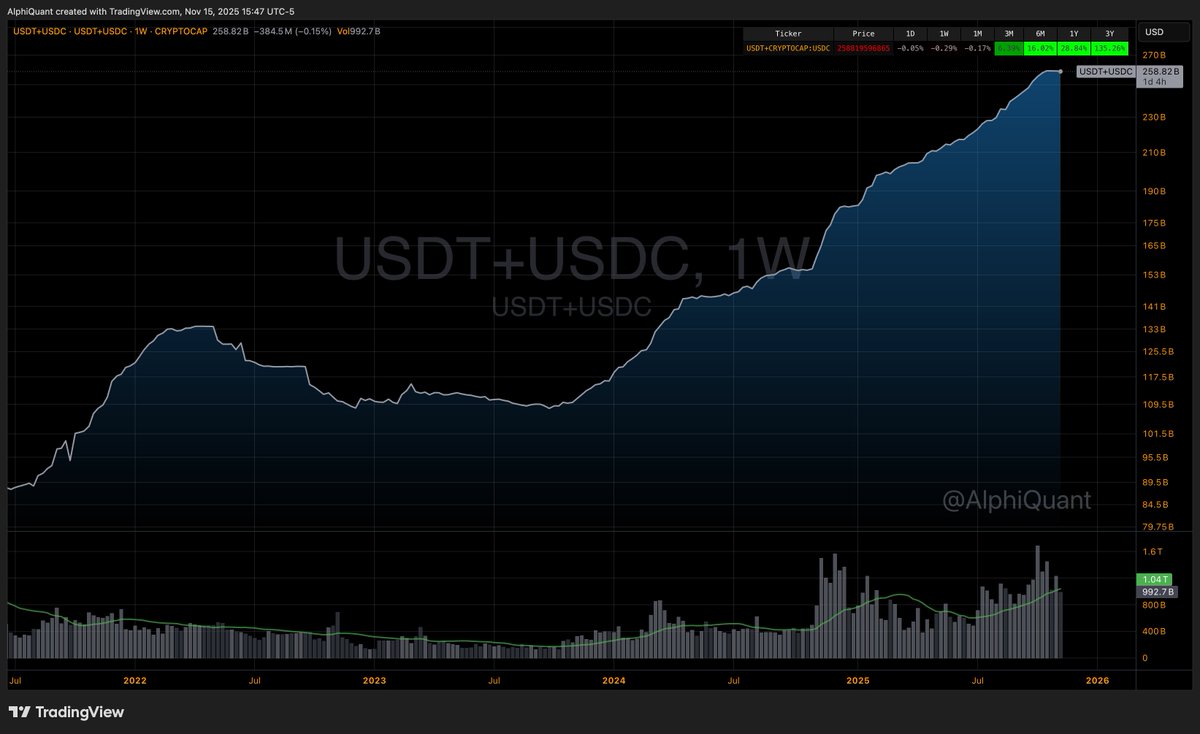The image size is (1200, 734).
Task: Click the 1.04 T green volume tag
Action: pos(1155,580)
